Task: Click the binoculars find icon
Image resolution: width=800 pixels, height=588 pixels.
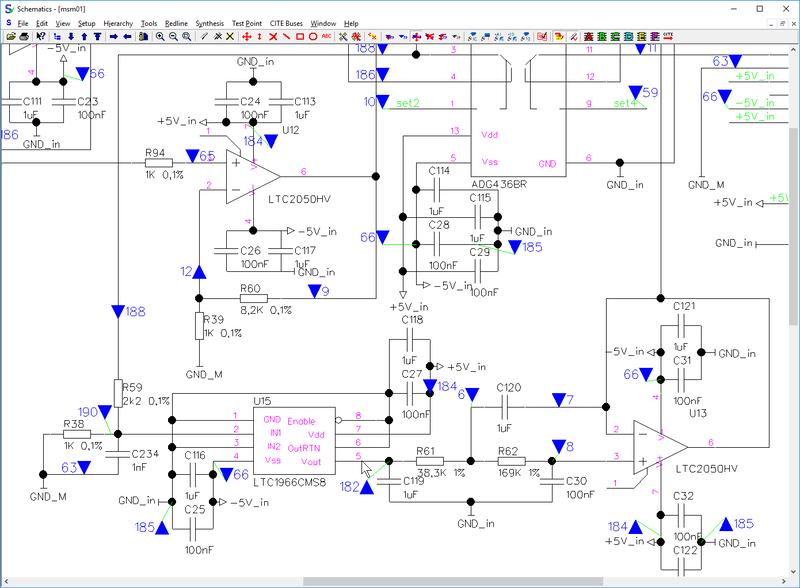Action: (143, 36)
